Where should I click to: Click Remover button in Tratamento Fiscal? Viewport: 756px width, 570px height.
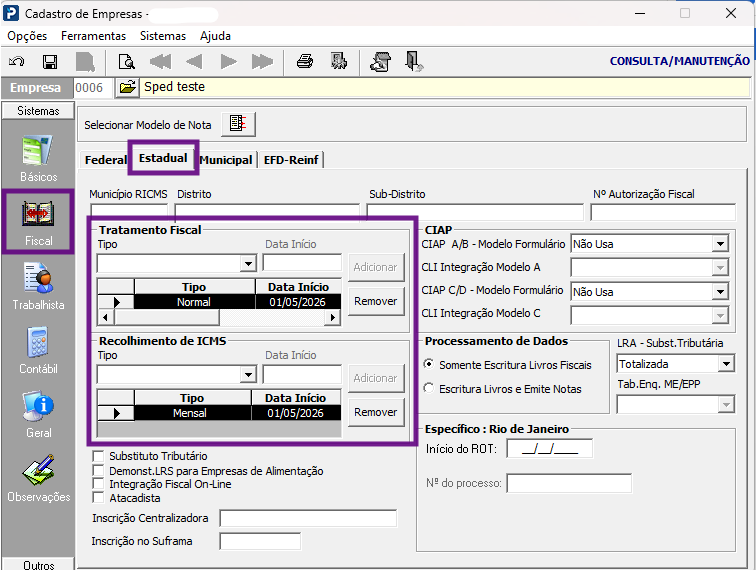coord(376,301)
